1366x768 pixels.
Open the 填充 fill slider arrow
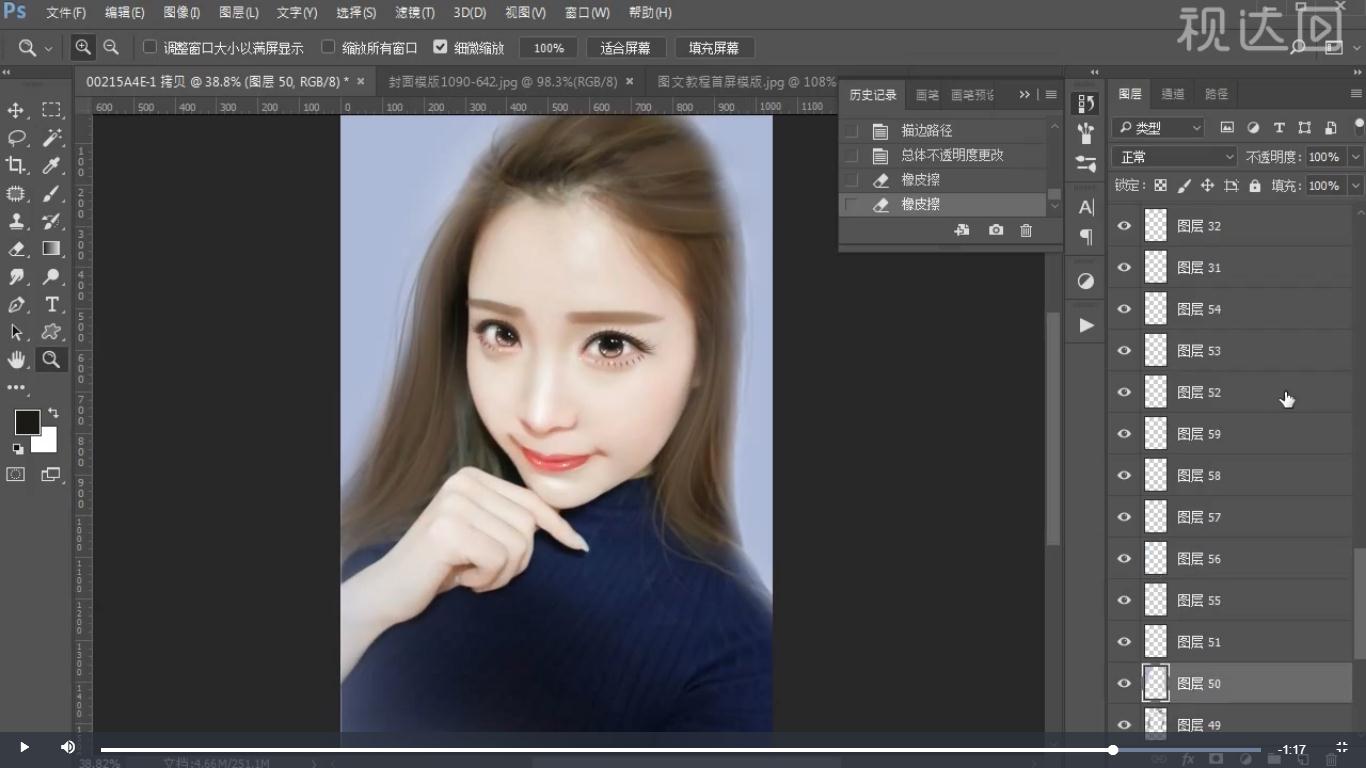tap(1356, 186)
